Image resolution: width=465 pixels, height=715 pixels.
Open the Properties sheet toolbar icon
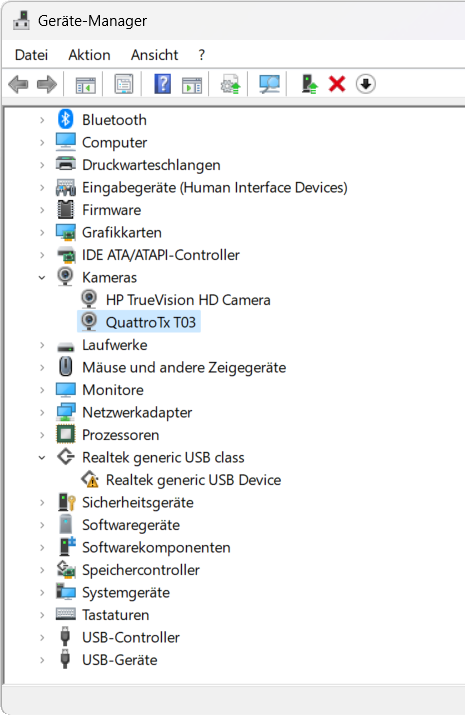click(x=124, y=84)
